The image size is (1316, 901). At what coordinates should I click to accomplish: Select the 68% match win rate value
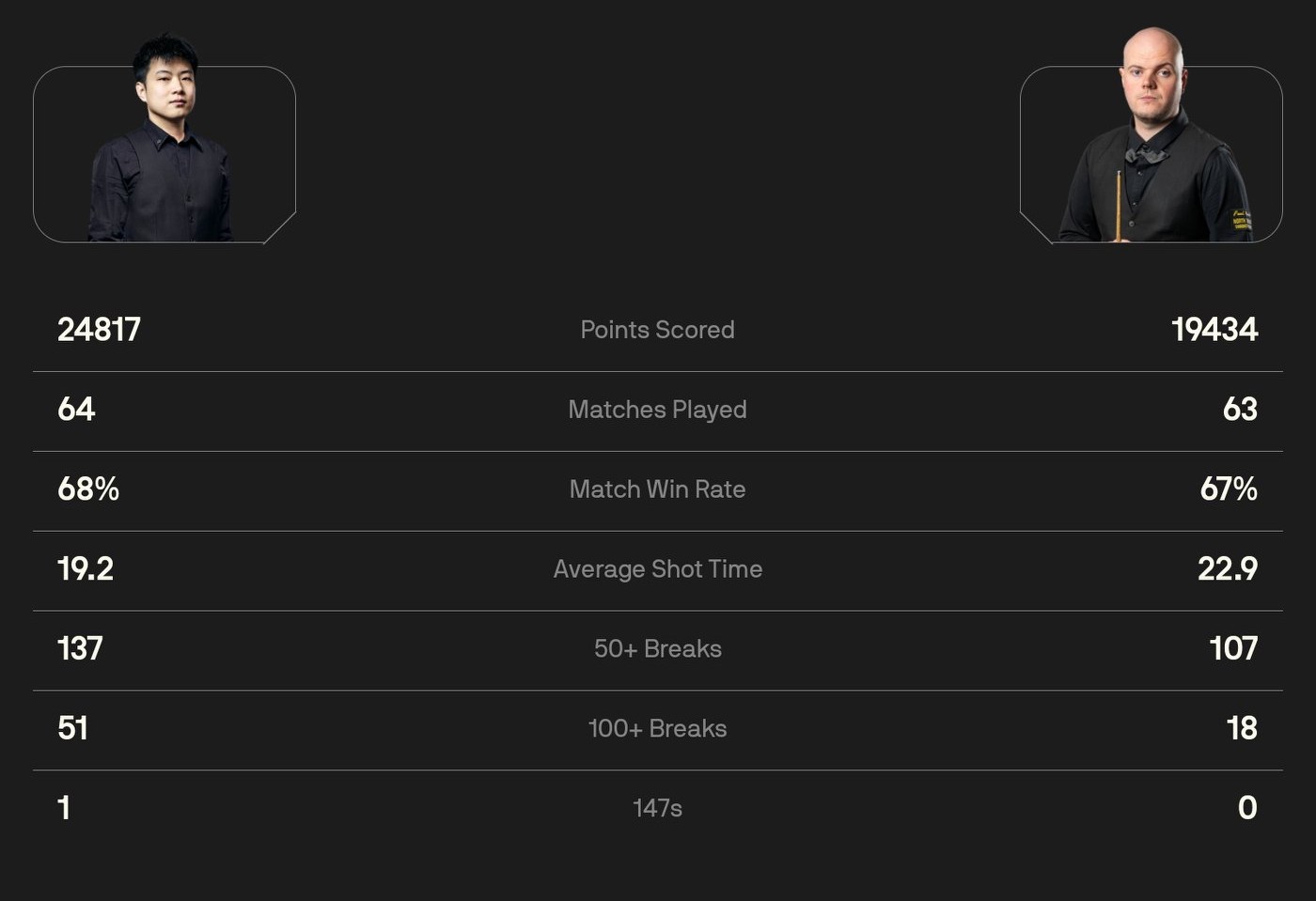pyautogui.click(x=88, y=489)
